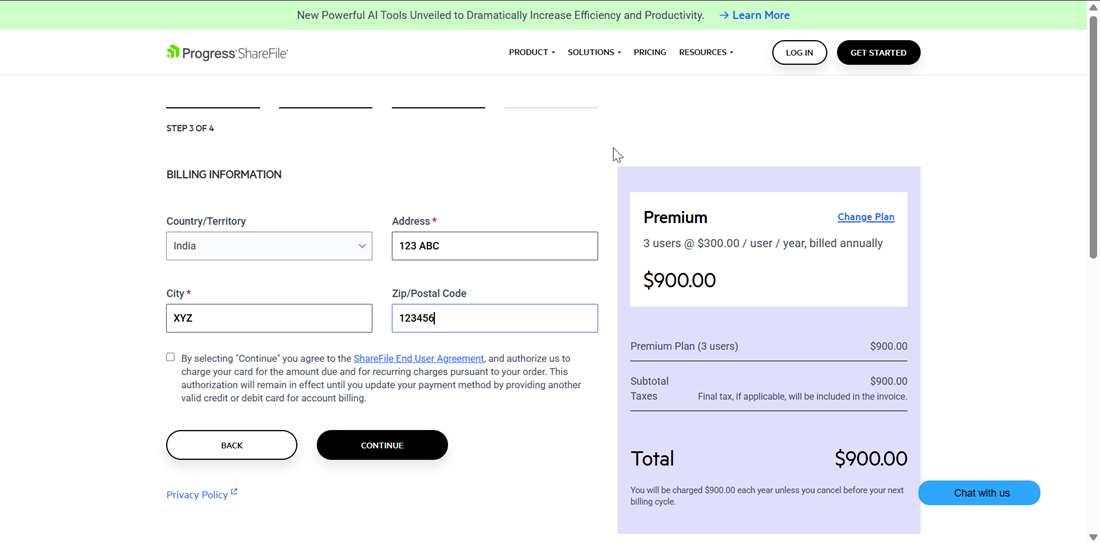Viewport: 1100px width, 543px height.
Task: Open the Resources navigation menu
Action: pyautogui.click(x=706, y=53)
